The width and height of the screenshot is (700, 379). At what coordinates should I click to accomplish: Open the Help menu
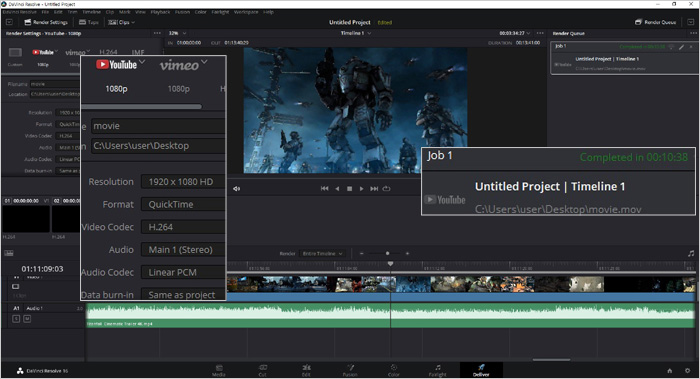click(x=268, y=12)
